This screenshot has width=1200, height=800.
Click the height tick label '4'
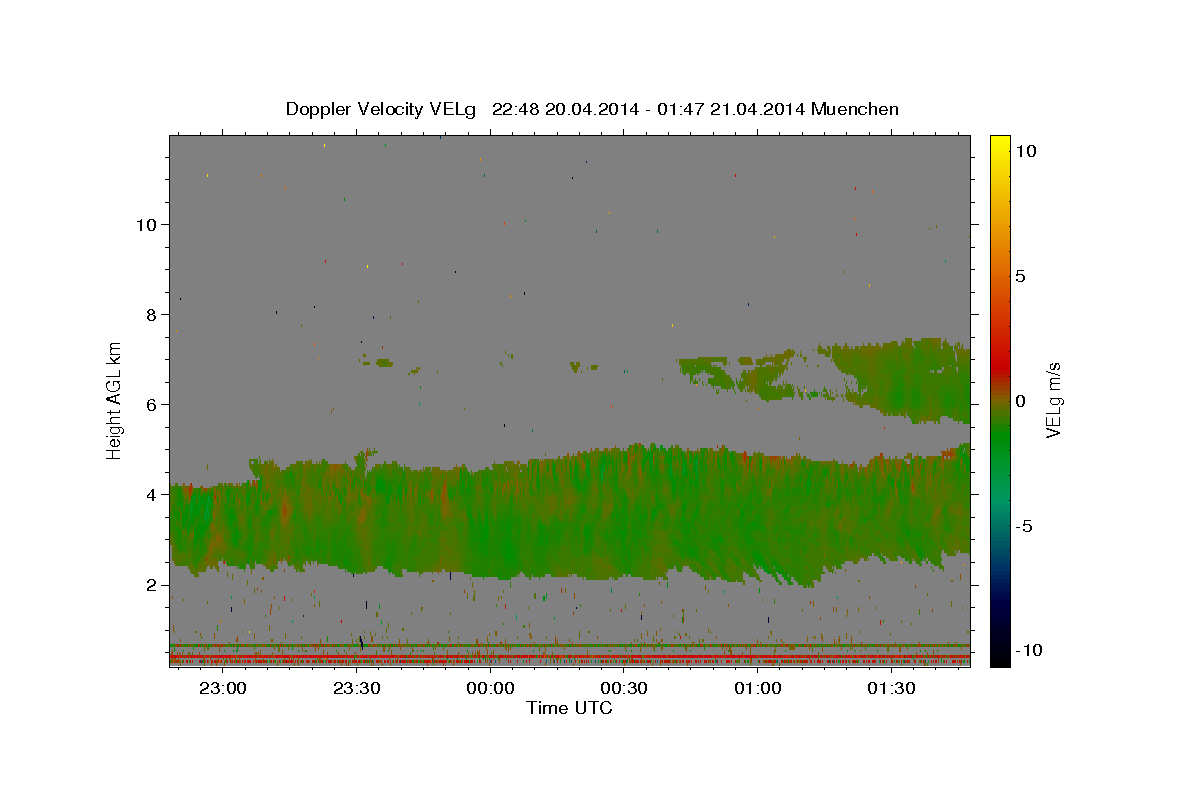(152, 494)
